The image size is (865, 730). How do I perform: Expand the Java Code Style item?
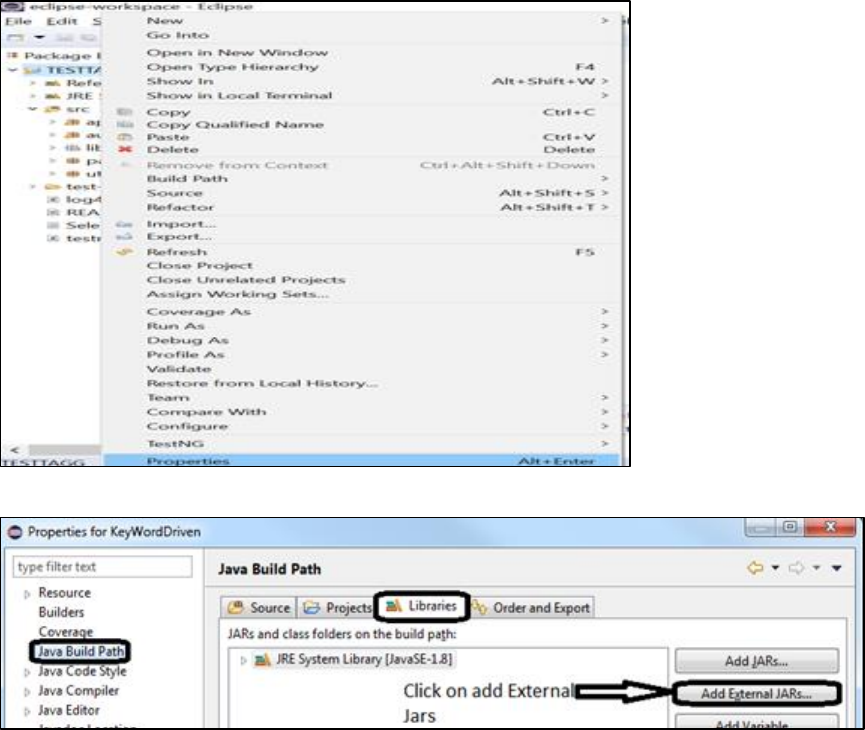tap(27, 673)
